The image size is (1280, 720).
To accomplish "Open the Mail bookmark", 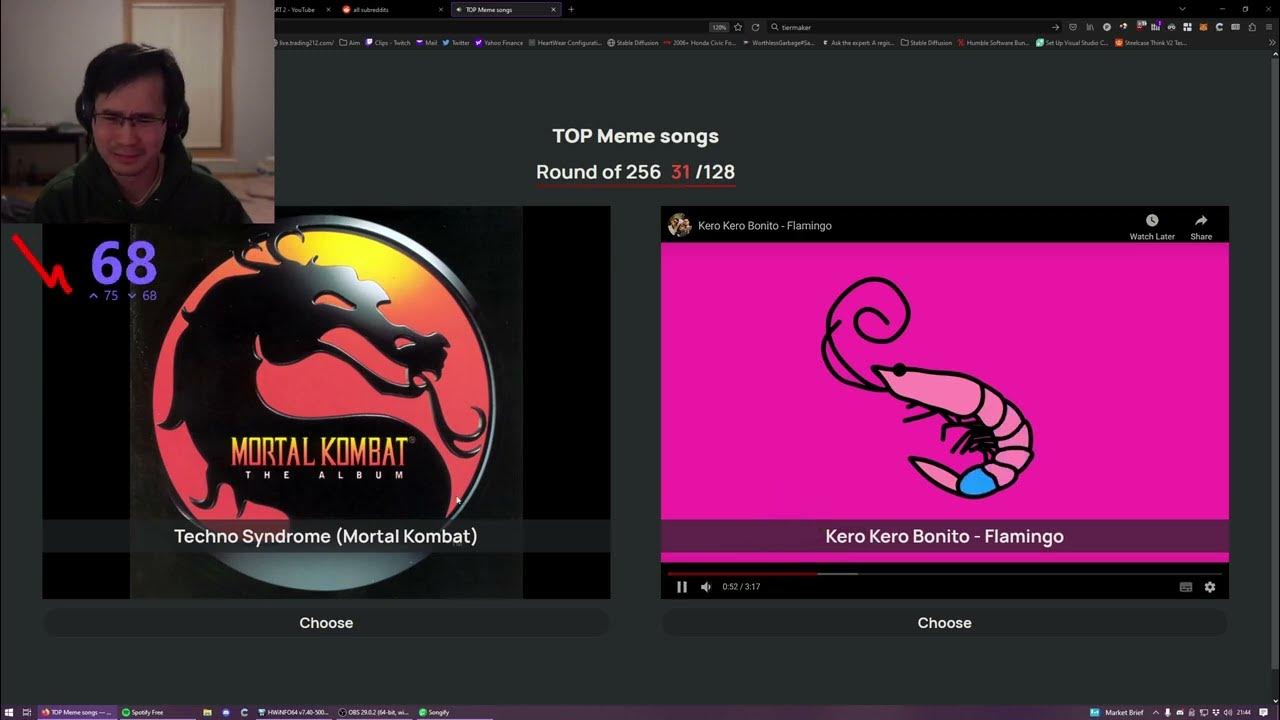I will (427, 43).
